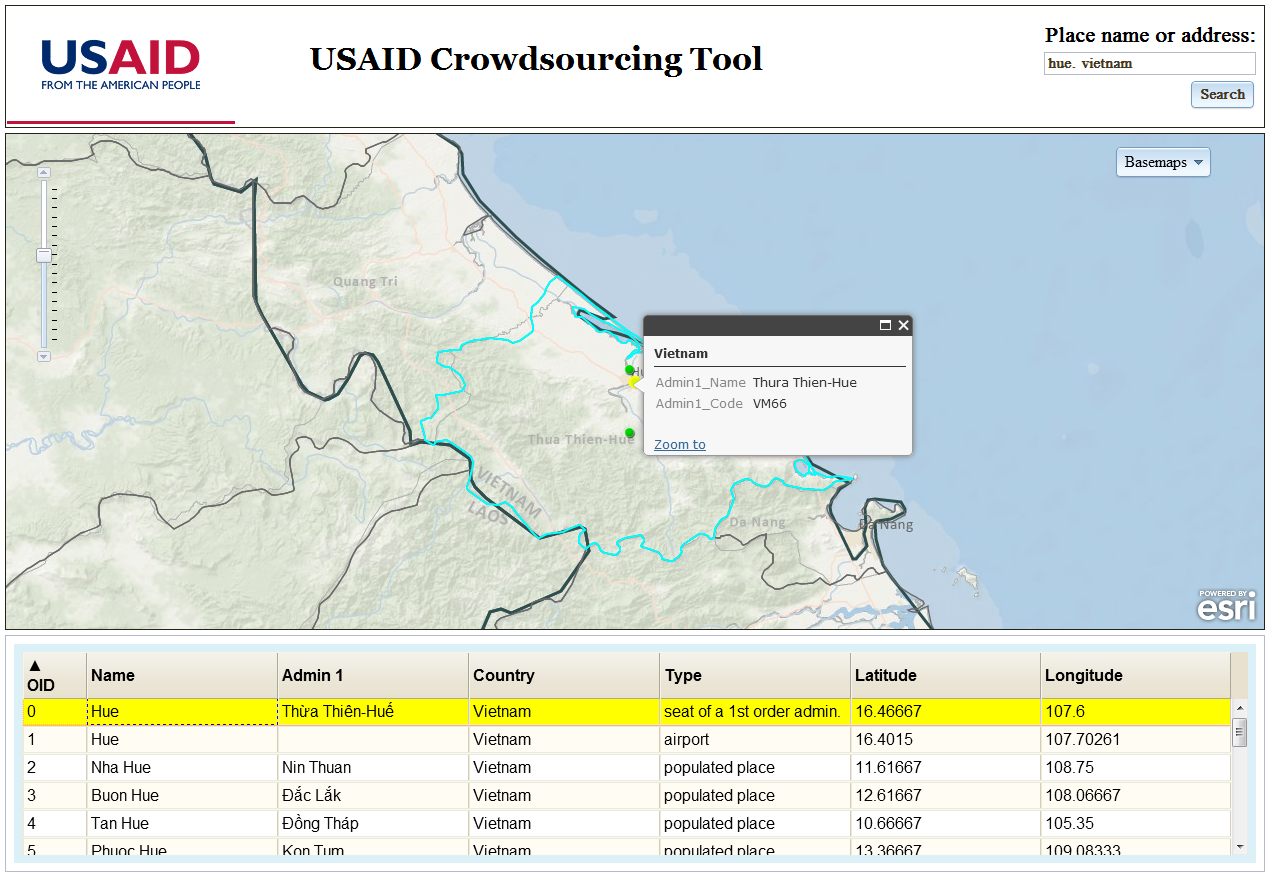Sort by Latitude column header

pyautogui.click(x=945, y=676)
